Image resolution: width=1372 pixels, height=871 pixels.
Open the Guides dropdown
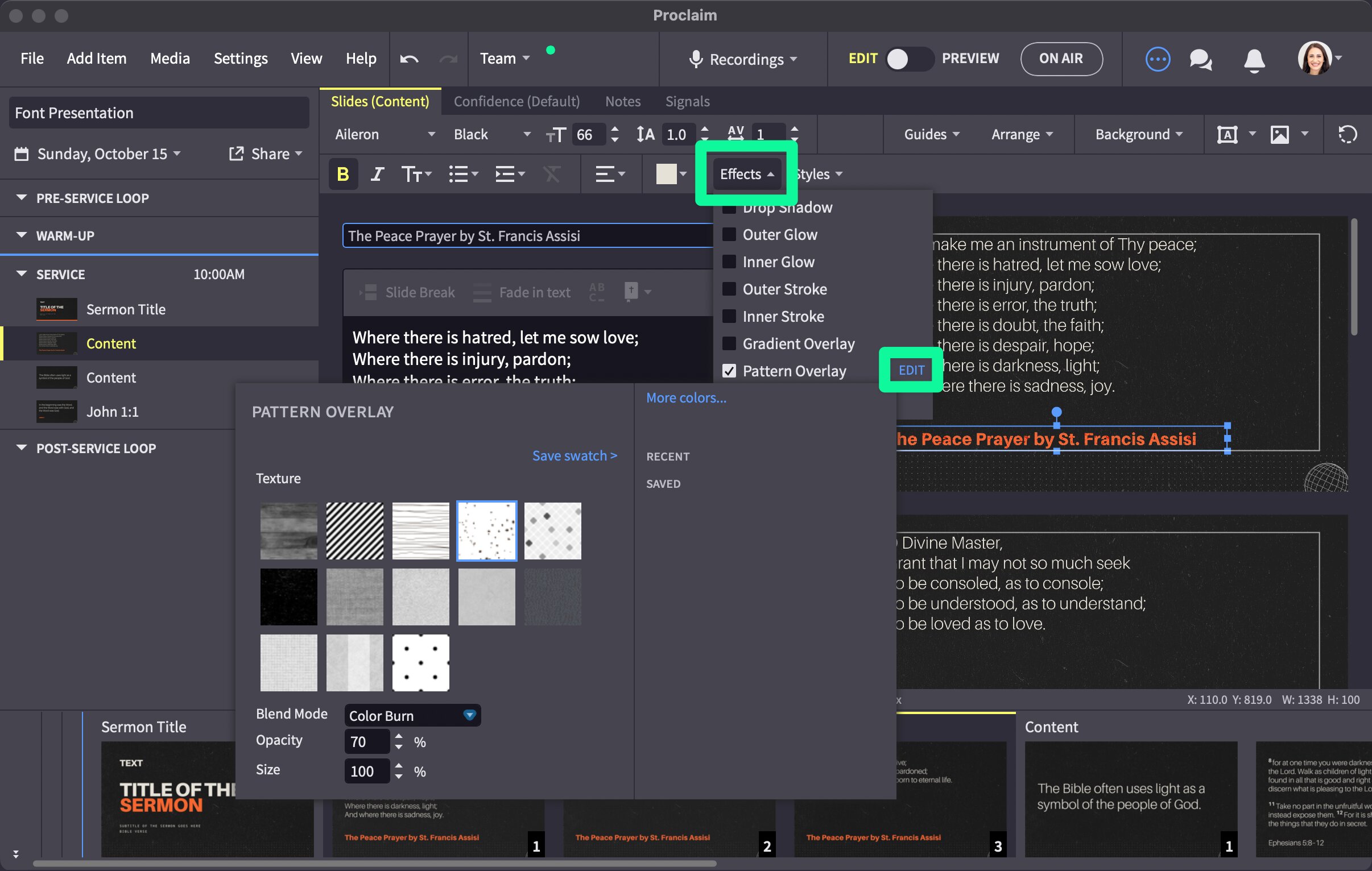(x=932, y=134)
